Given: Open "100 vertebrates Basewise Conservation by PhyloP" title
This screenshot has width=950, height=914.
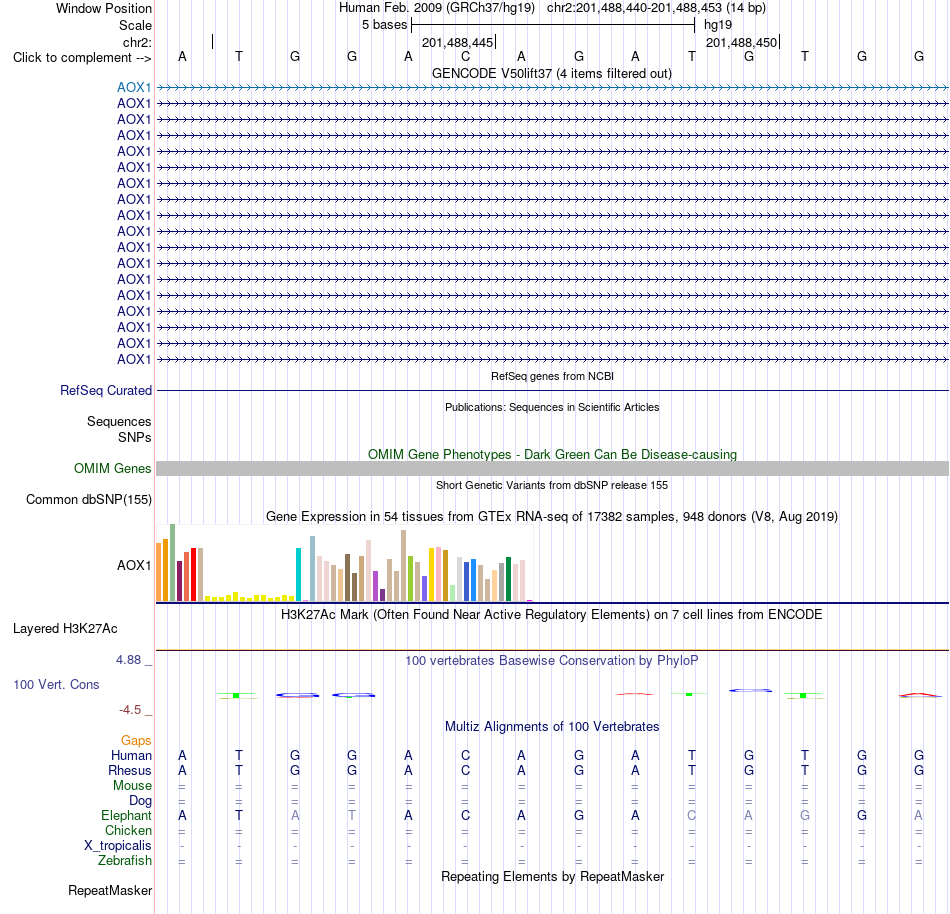Looking at the screenshot, I should pyautogui.click(x=552, y=661).
